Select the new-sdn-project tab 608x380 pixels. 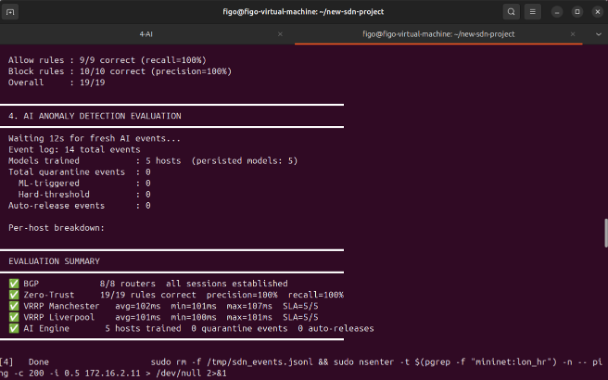pos(438,34)
